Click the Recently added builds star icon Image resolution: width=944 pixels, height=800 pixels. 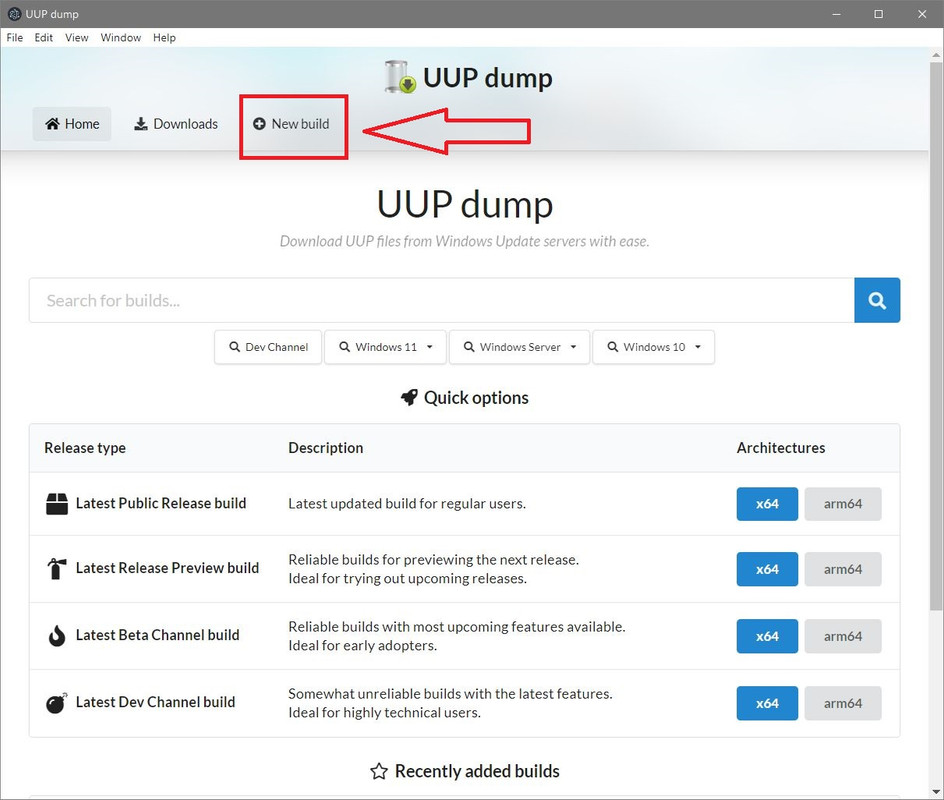click(x=379, y=771)
